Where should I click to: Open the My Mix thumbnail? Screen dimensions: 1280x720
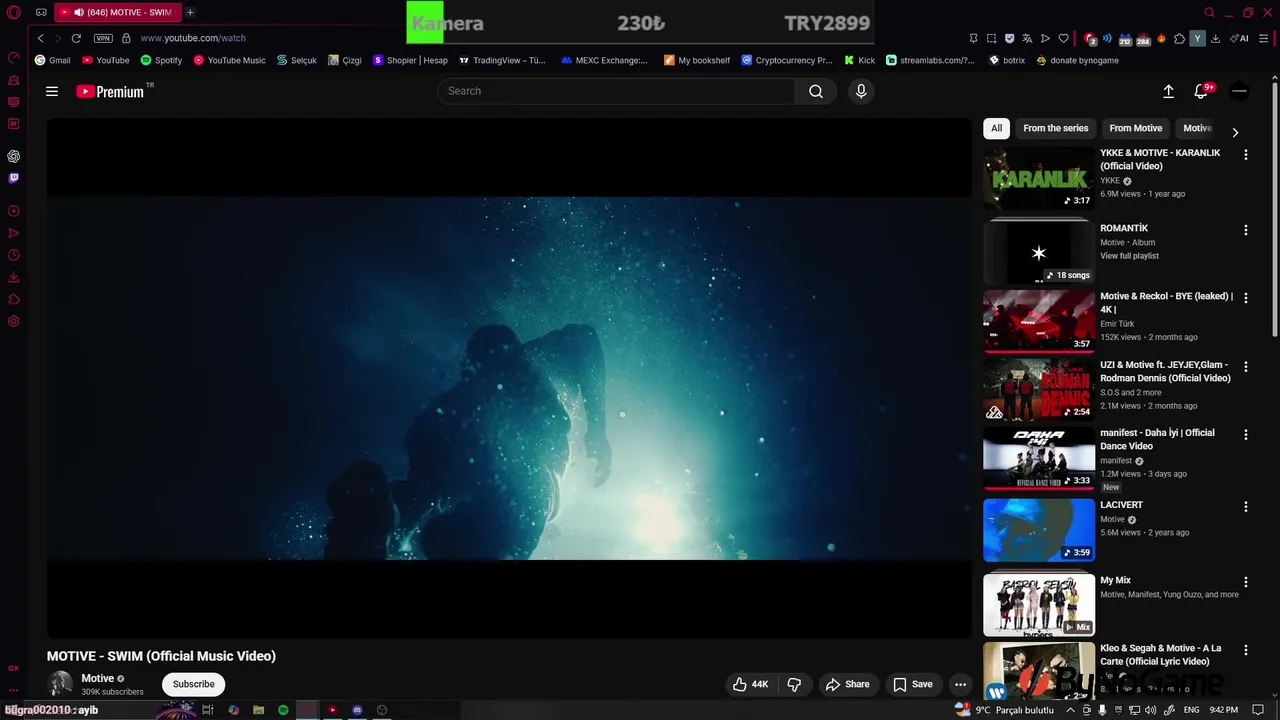click(x=1039, y=605)
